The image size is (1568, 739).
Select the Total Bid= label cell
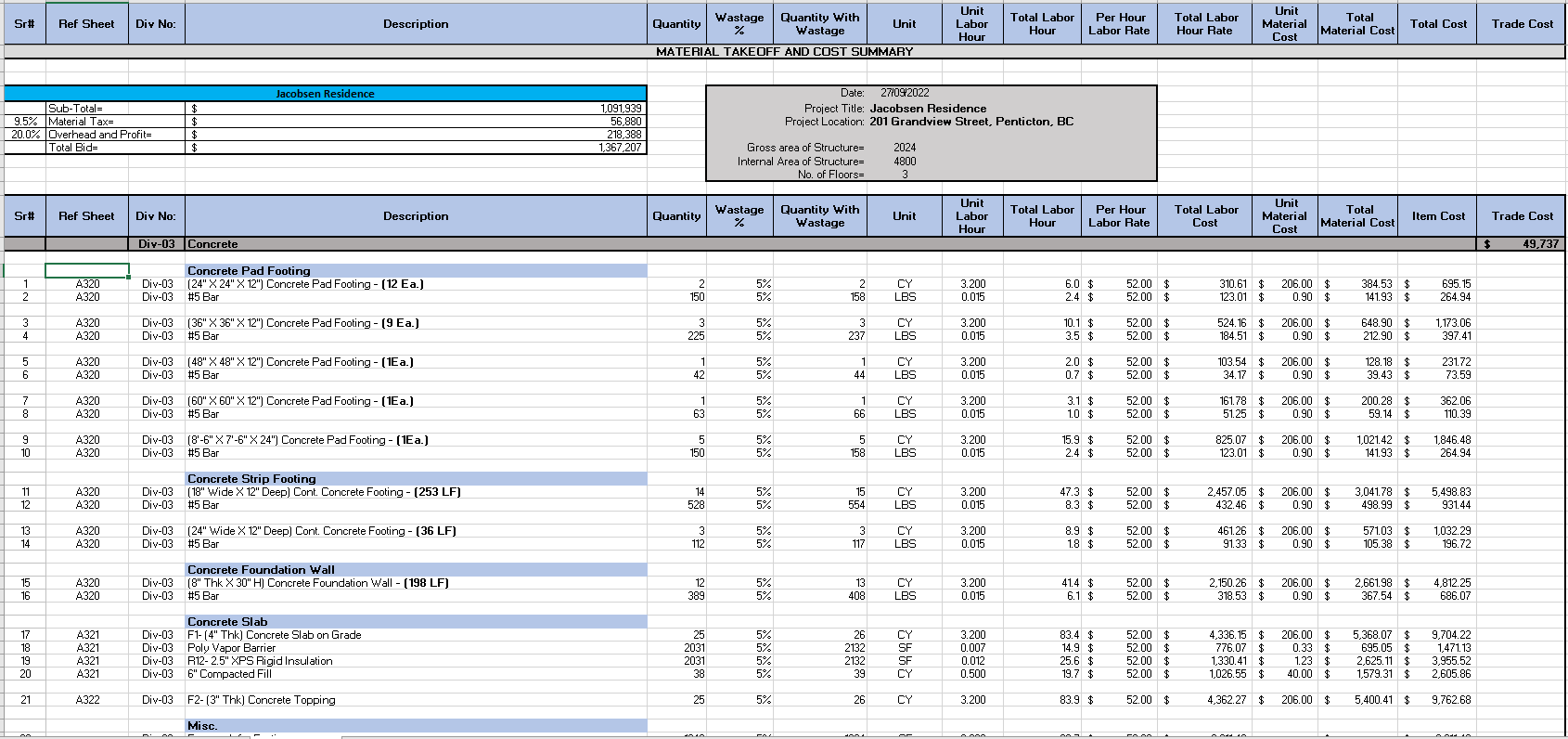[115, 148]
